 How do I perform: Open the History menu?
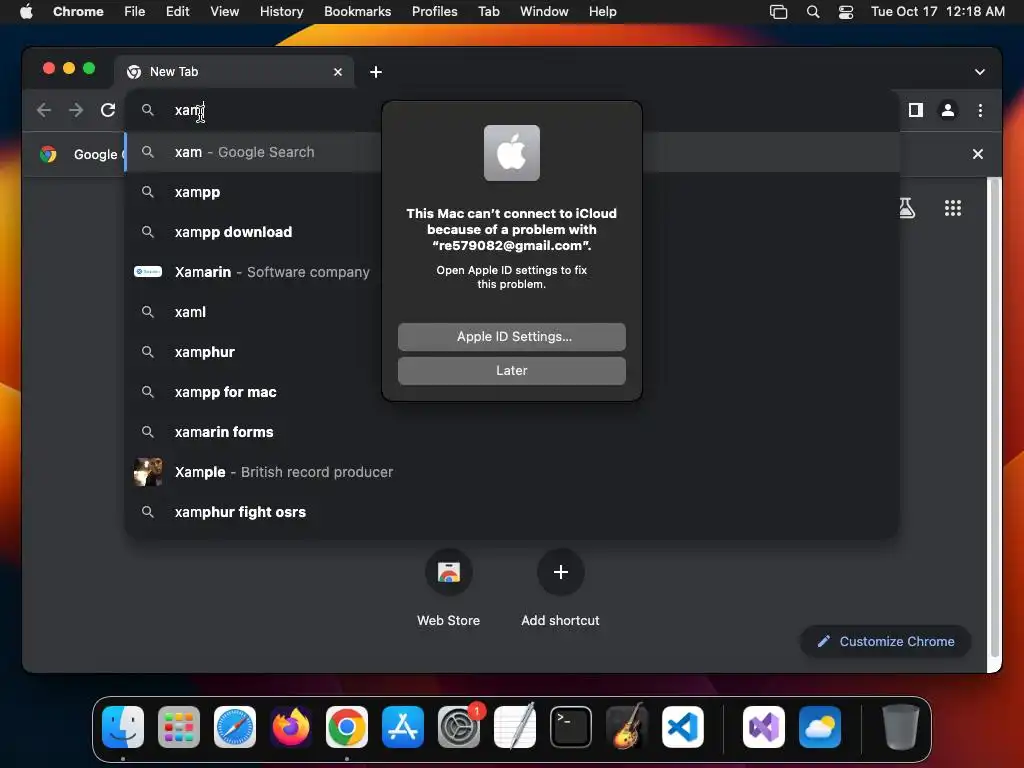click(x=281, y=11)
